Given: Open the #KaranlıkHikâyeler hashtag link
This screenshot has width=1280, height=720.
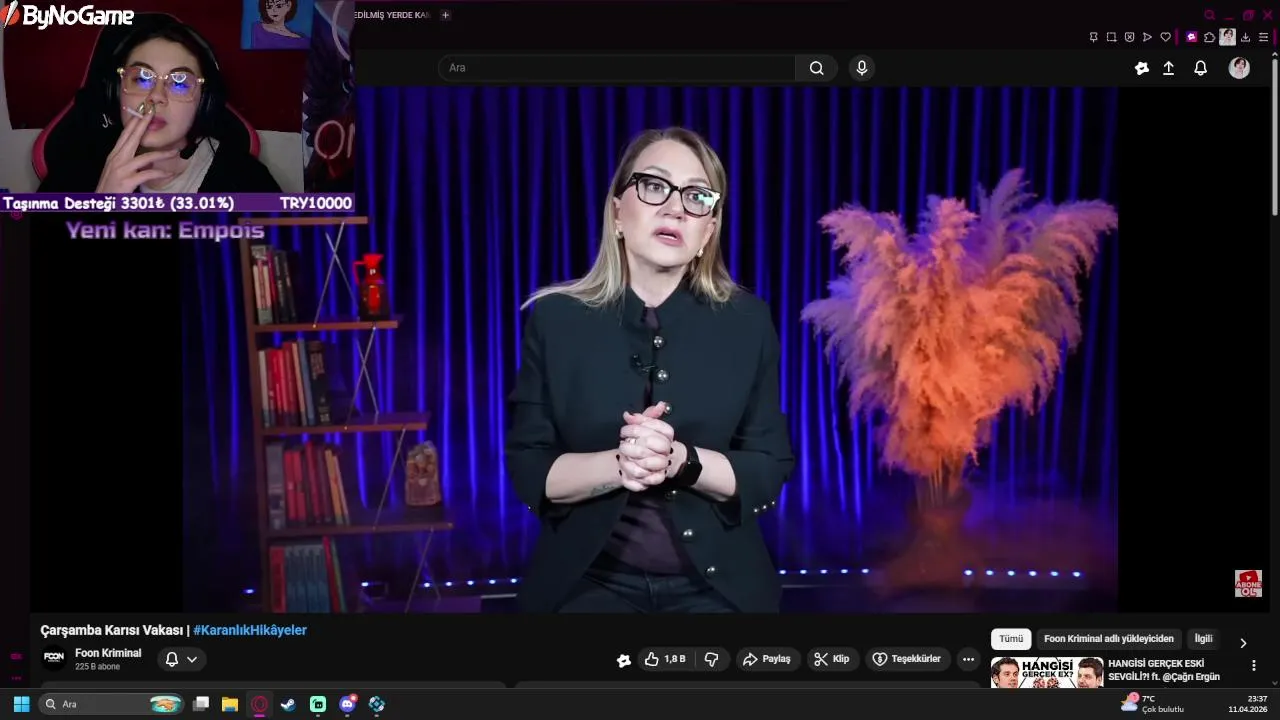Looking at the screenshot, I should (x=250, y=630).
